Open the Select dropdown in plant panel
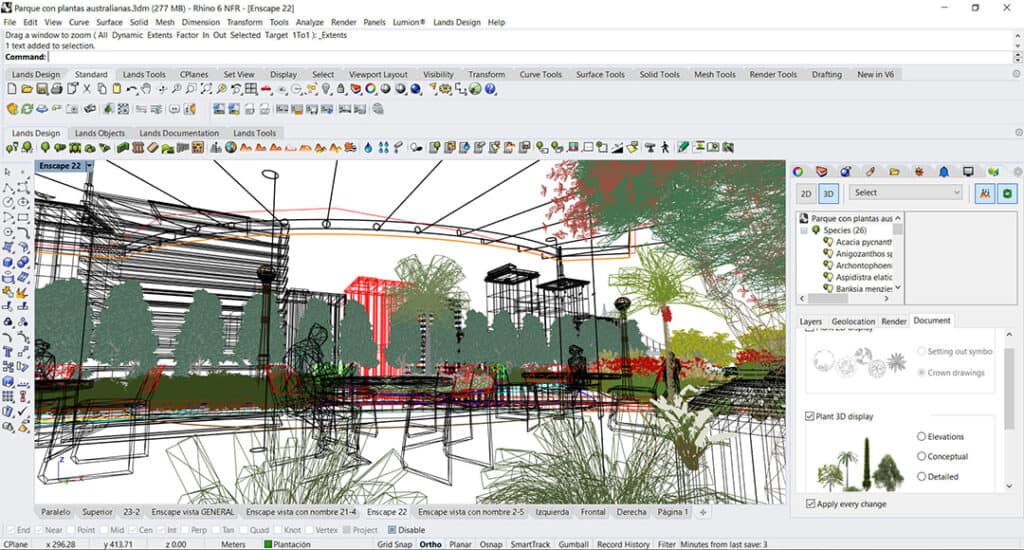Viewport: 1024px width, 550px height. pyautogui.click(x=905, y=192)
